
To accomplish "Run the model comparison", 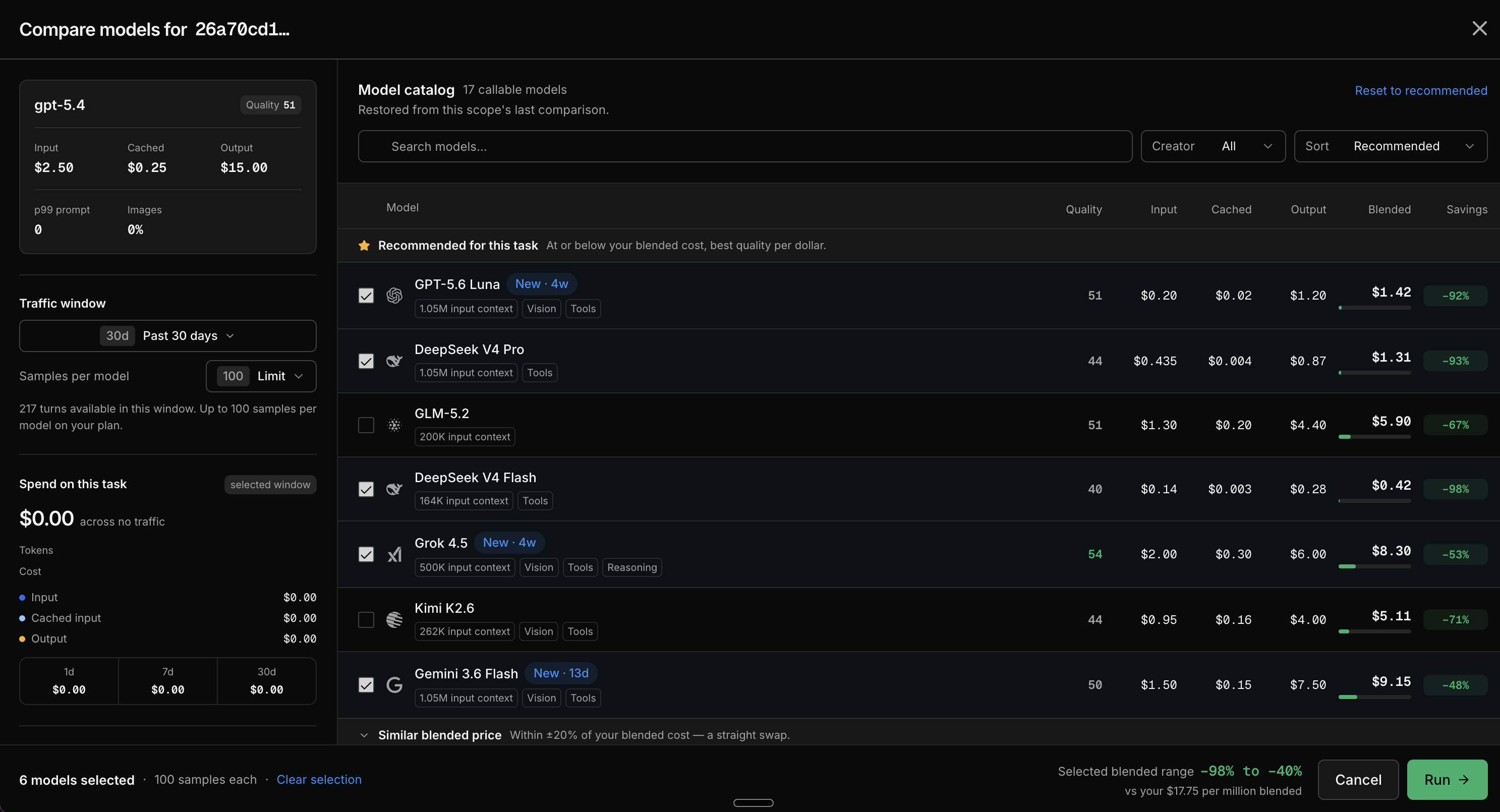I will click(x=1447, y=779).
